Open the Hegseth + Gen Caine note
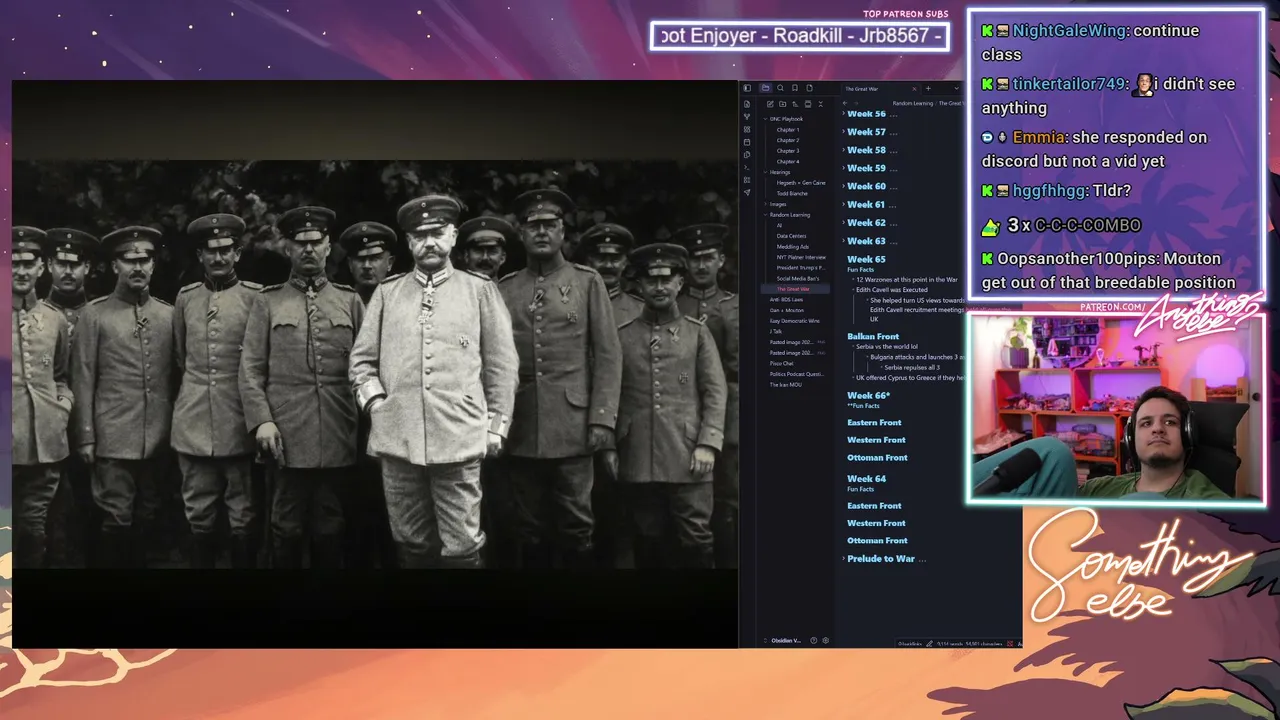Screen dimensions: 1280x720 801,183
